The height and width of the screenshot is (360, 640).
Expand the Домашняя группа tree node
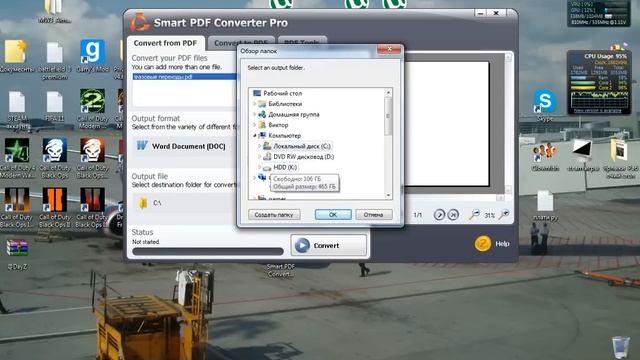tap(255, 114)
